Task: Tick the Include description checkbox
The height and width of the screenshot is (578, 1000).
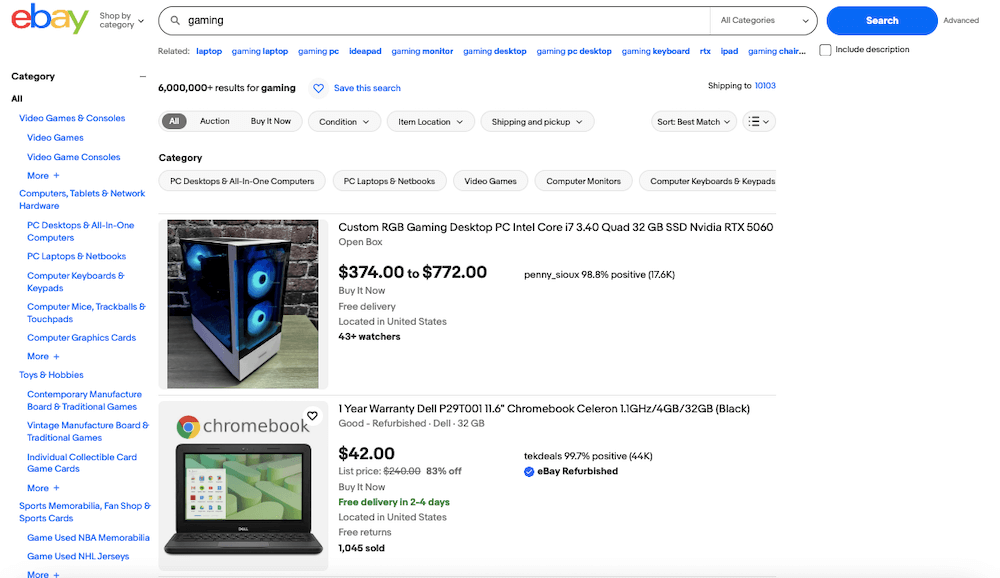Action: (x=825, y=50)
